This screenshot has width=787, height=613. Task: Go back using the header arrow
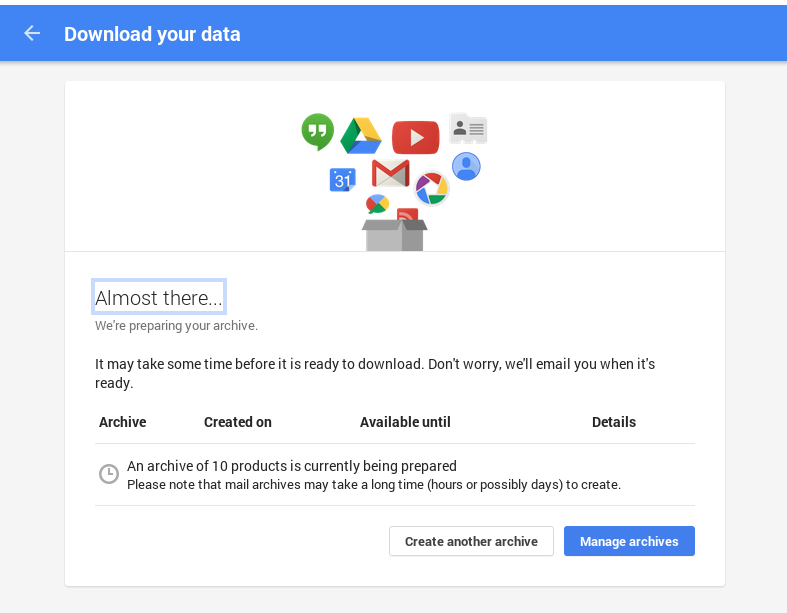click(32, 33)
